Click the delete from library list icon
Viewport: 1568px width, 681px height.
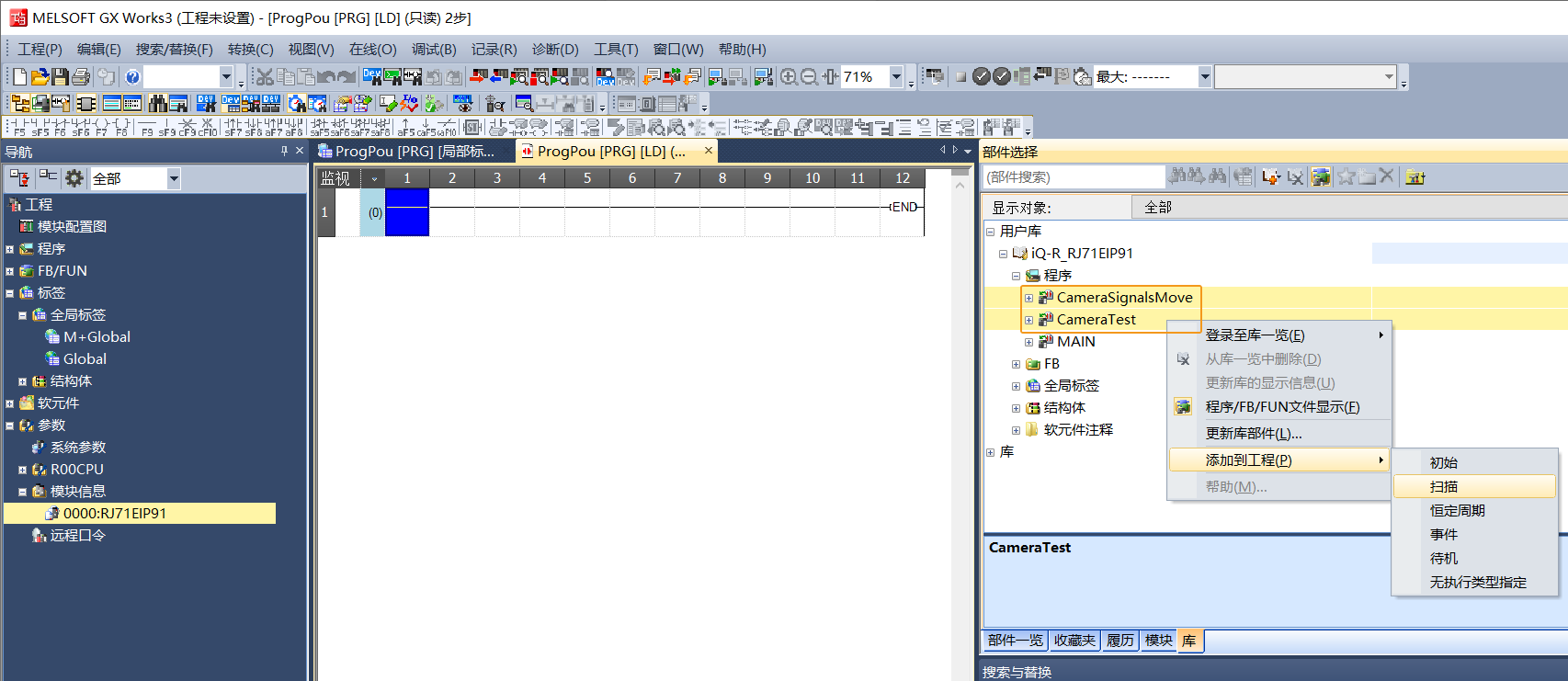tap(1296, 177)
